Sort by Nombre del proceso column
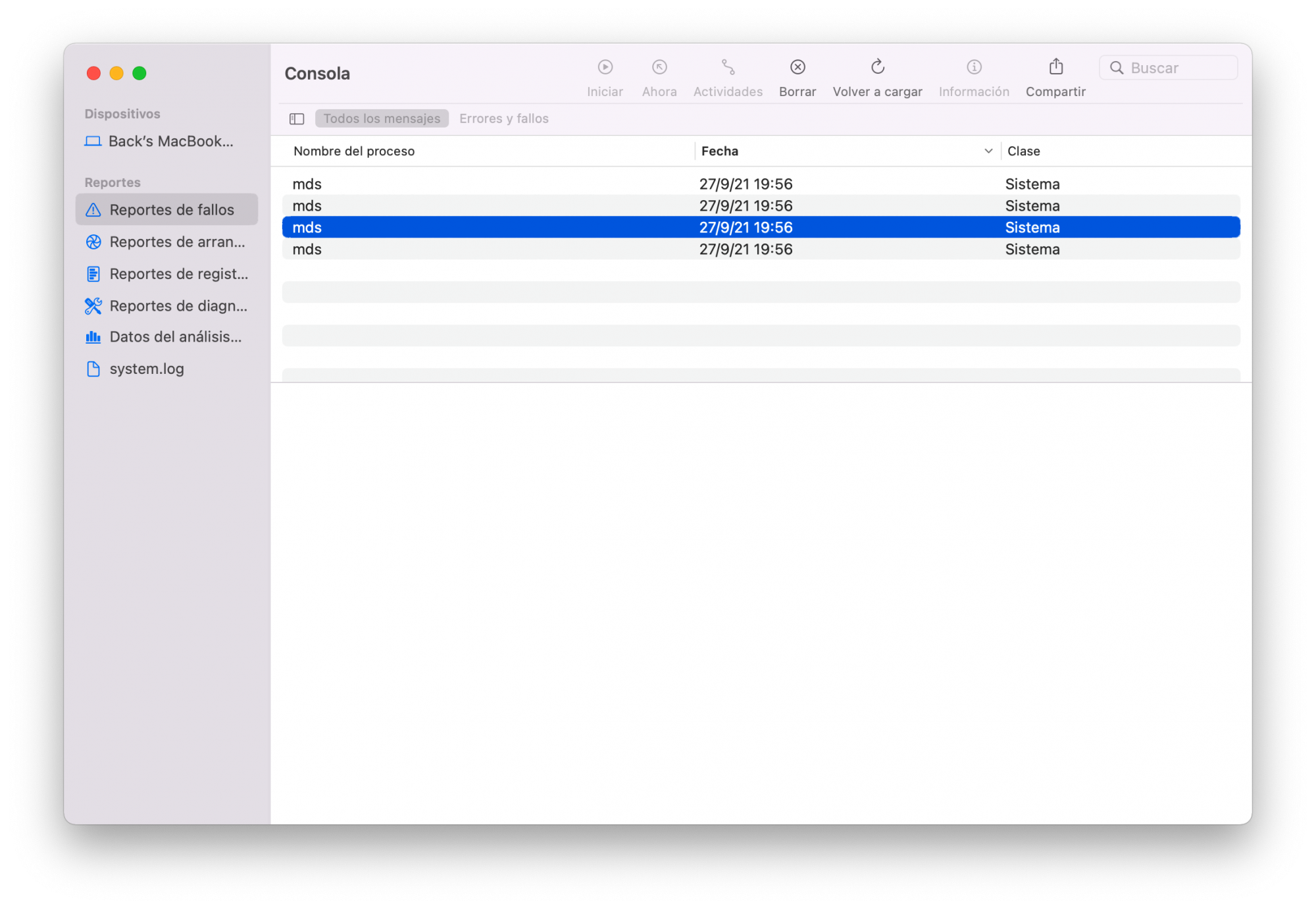 point(354,151)
